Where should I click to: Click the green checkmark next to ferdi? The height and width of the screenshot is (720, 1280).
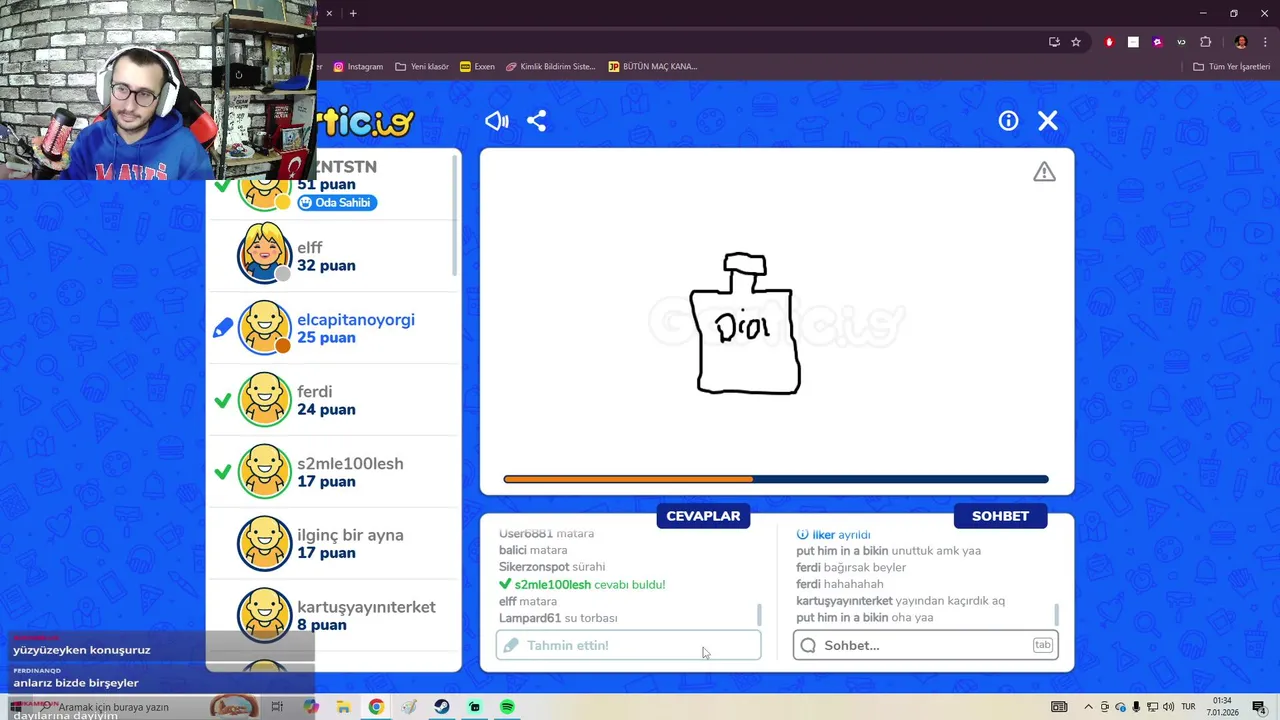(x=223, y=400)
